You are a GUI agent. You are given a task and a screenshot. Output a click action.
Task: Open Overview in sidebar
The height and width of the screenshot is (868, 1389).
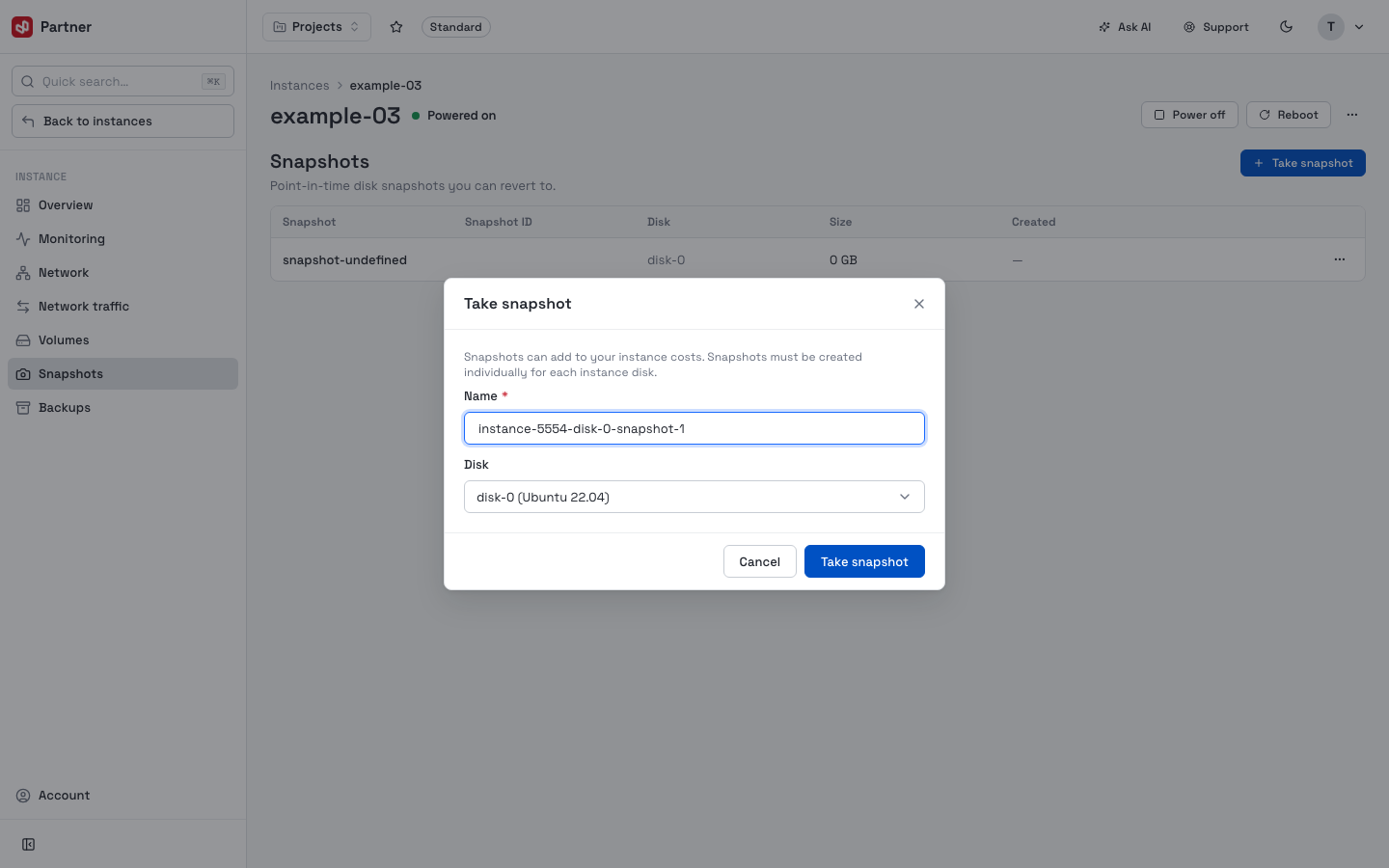click(x=123, y=205)
